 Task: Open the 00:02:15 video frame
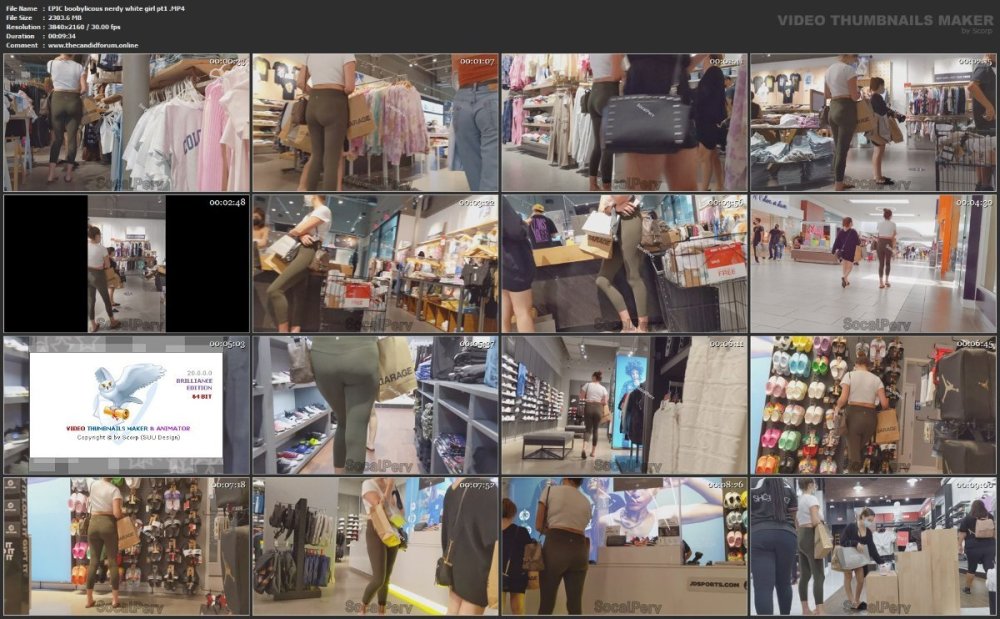(873, 122)
